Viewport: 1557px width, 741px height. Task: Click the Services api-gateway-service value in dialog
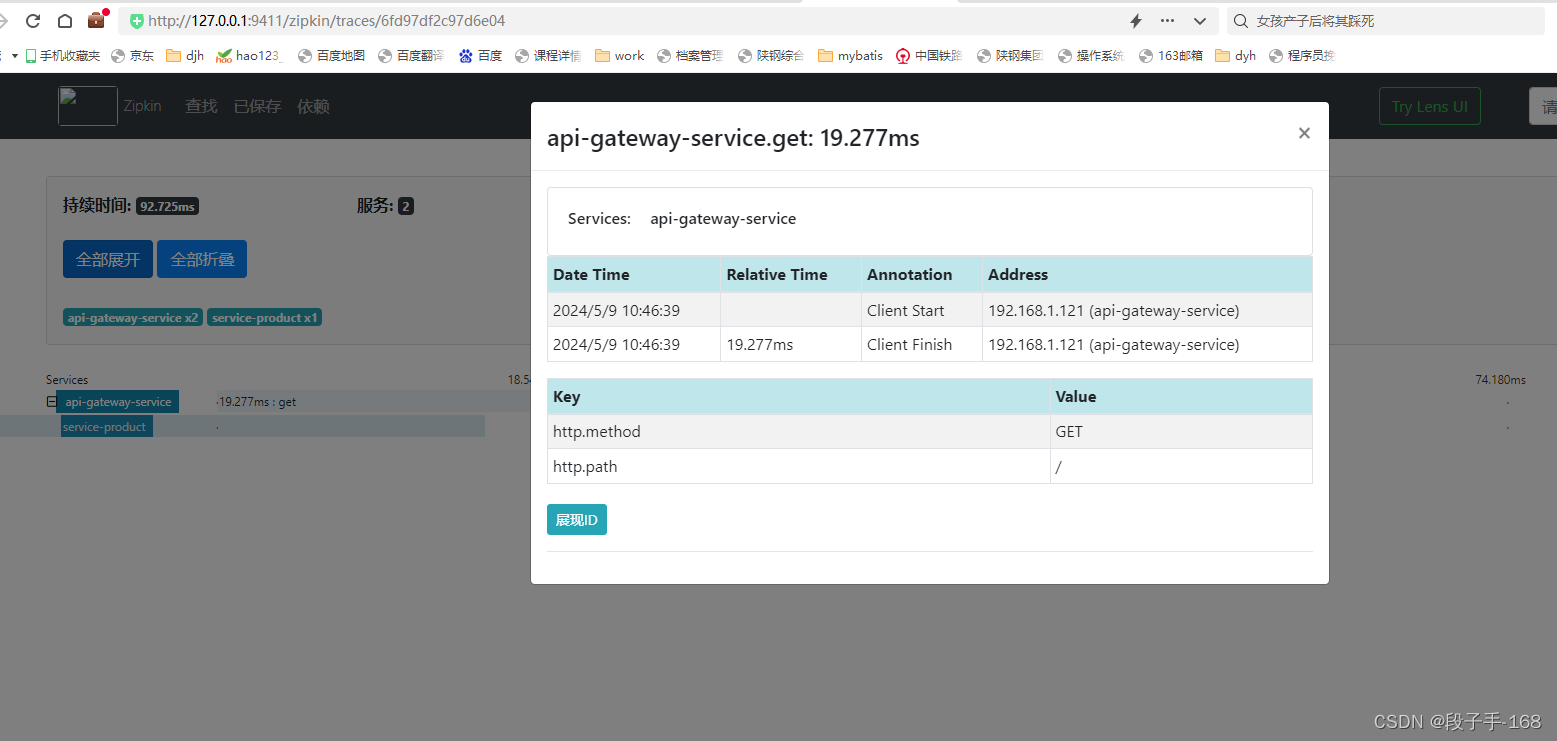point(723,218)
